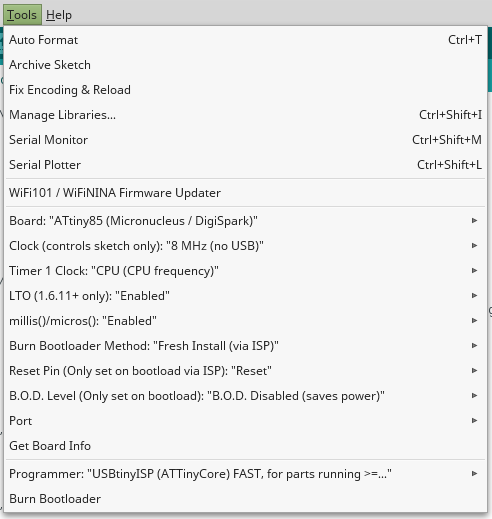Image resolution: width=492 pixels, height=519 pixels.
Task: Open the Help menu
Action: [59, 15]
